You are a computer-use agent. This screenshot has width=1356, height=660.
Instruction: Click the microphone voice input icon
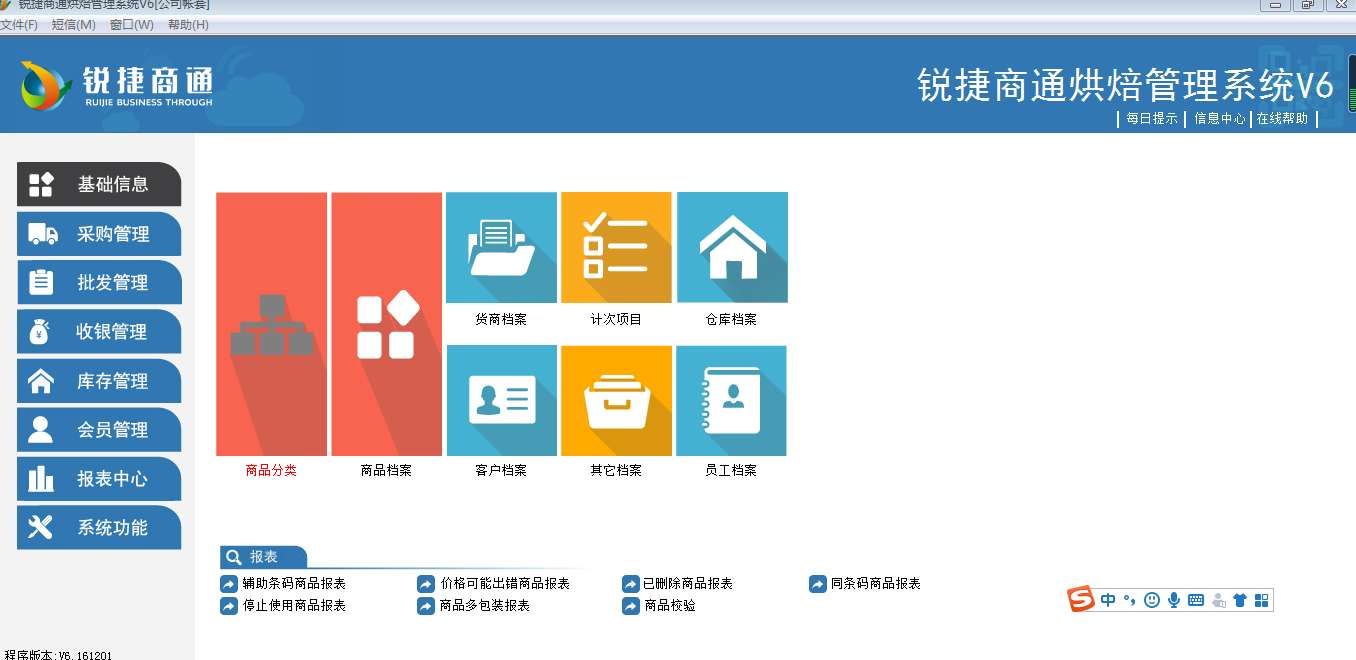1174,600
